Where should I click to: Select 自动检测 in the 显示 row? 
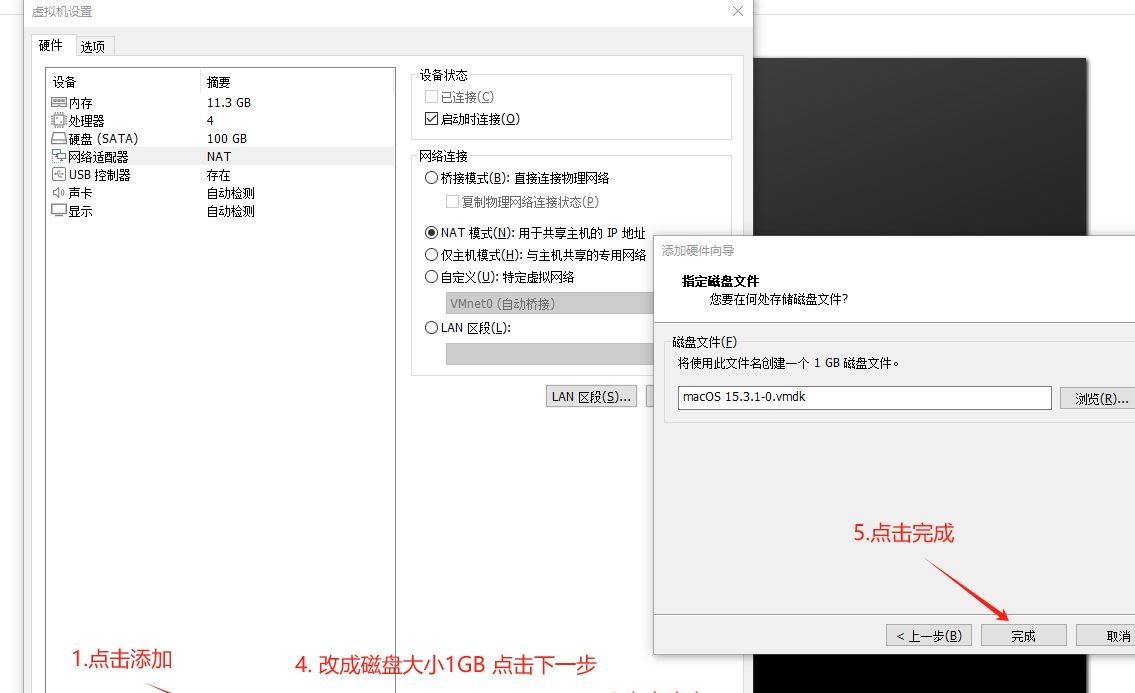[231, 211]
